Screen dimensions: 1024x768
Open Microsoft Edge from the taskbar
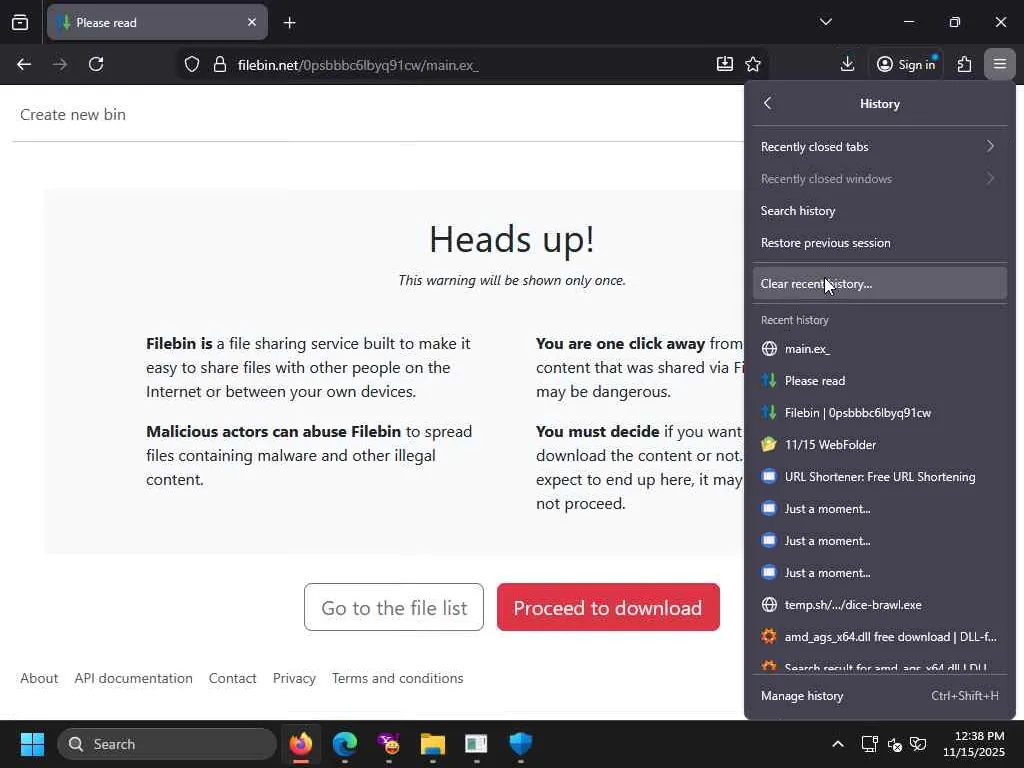[x=345, y=744]
